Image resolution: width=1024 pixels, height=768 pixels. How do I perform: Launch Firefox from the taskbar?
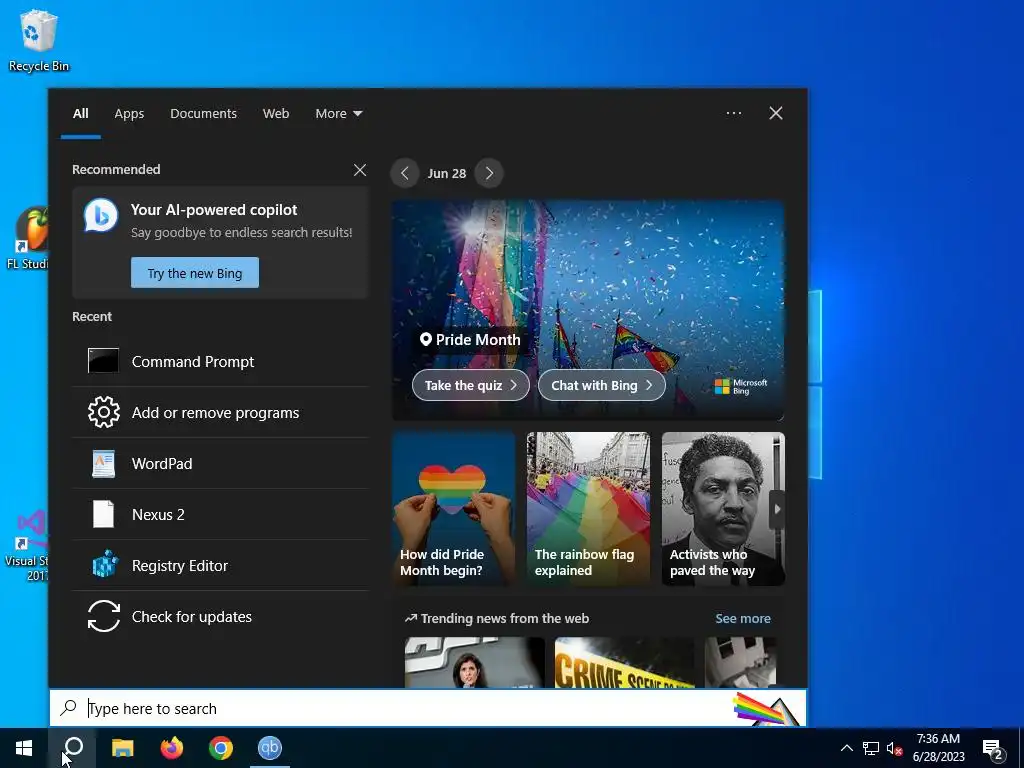pos(172,748)
